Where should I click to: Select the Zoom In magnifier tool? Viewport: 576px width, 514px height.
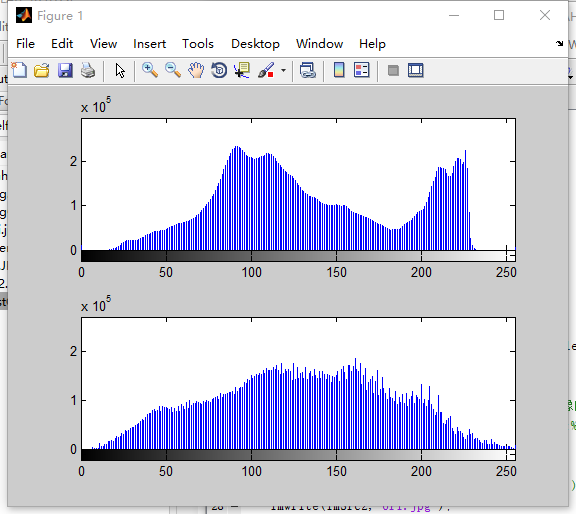click(x=150, y=70)
